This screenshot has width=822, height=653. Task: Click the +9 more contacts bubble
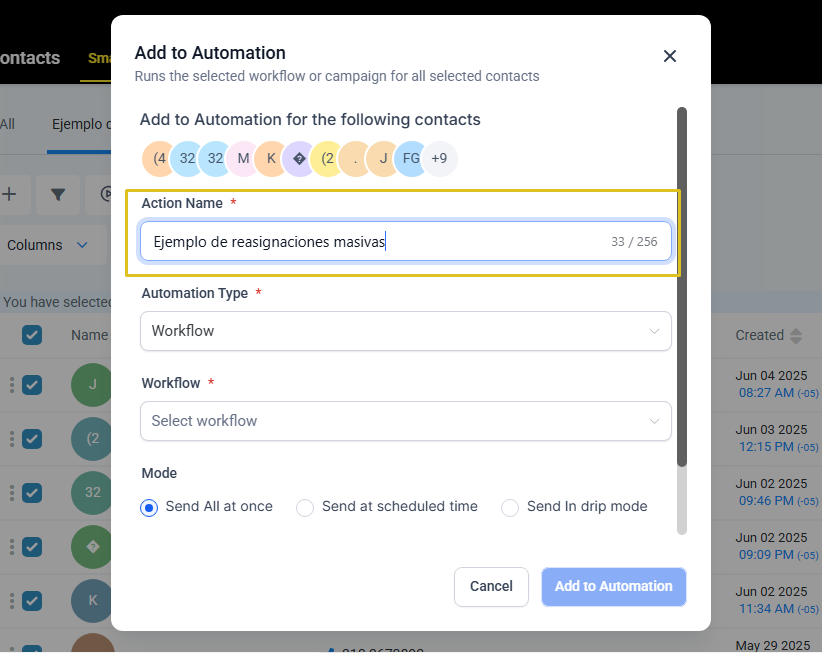439,158
